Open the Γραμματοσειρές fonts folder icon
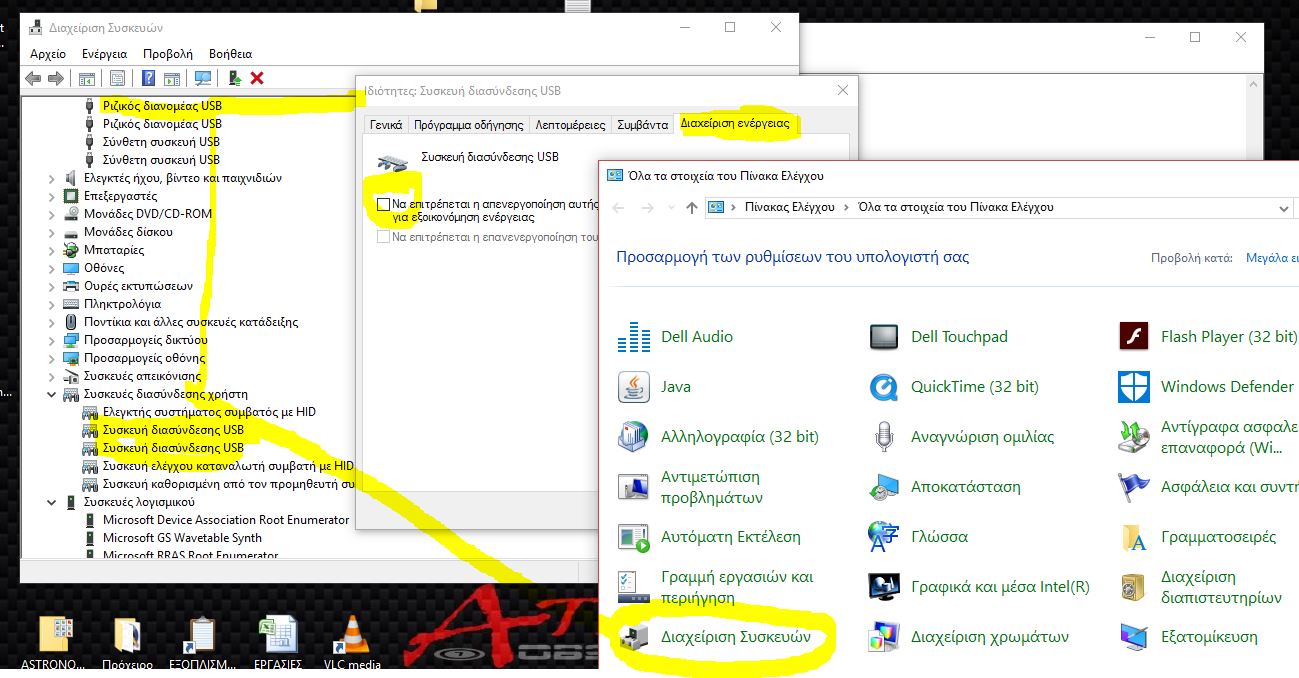The width and height of the screenshot is (1299, 678). (x=1134, y=537)
